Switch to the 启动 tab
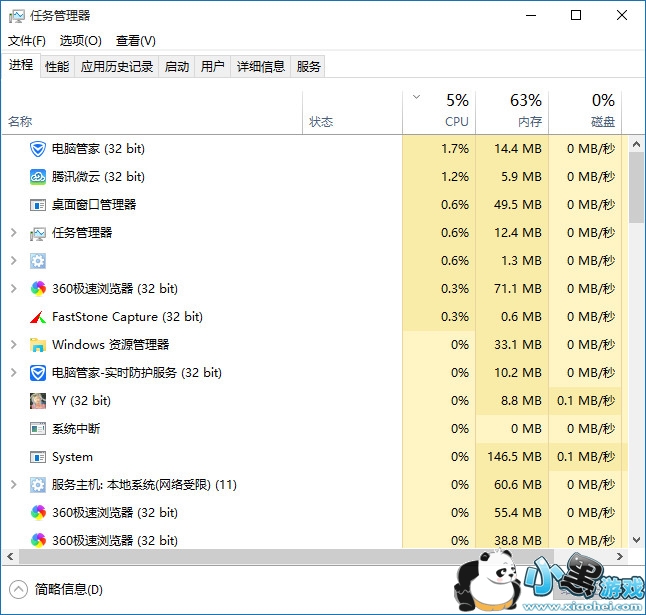The height and width of the screenshot is (615, 646). pyautogui.click(x=177, y=66)
